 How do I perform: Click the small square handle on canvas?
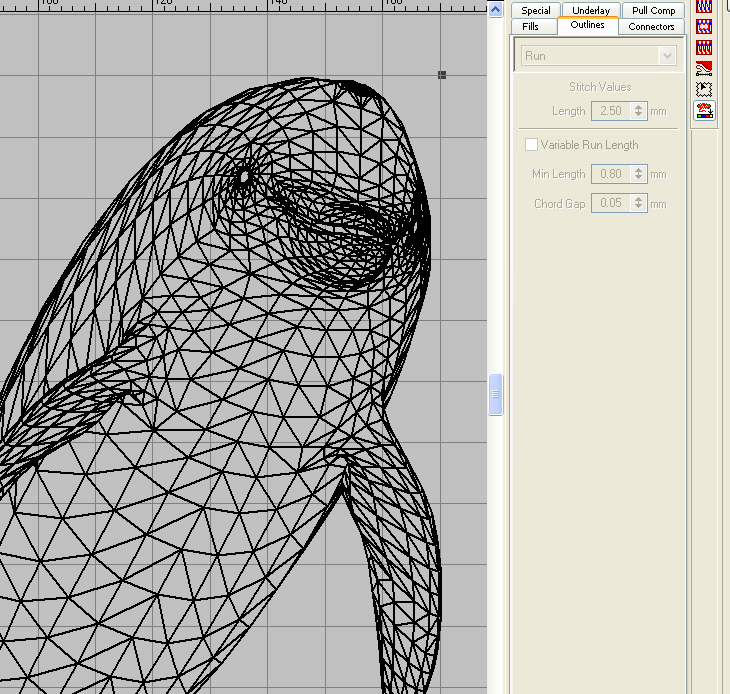click(x=442, y=74)
